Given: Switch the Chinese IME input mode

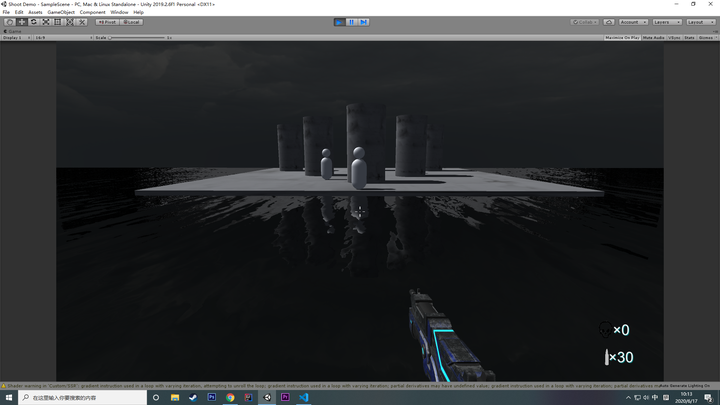Looking at the screenshot, I should point(655,398).
